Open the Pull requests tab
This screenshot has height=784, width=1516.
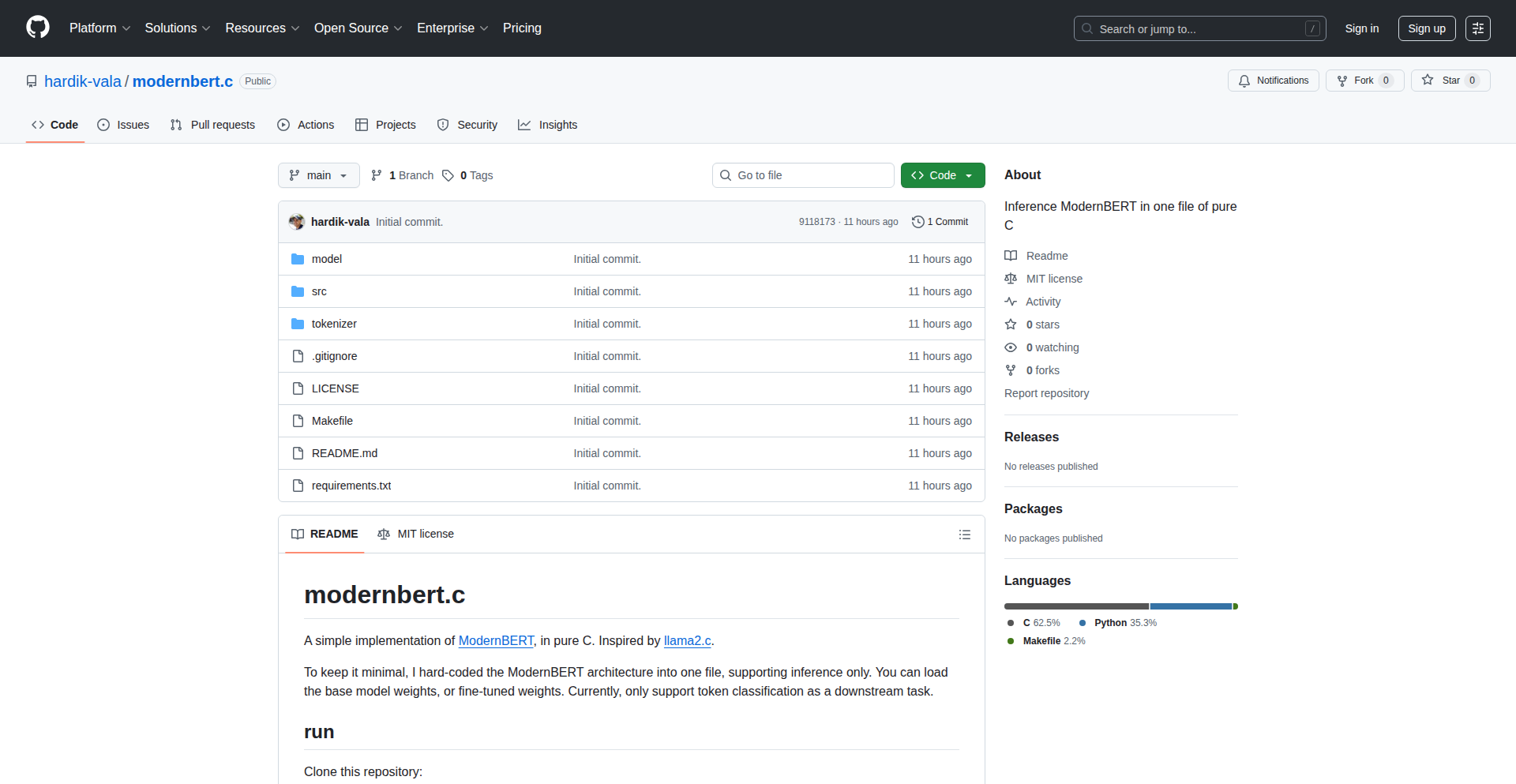pyautogui.click(x=212, y=125)
